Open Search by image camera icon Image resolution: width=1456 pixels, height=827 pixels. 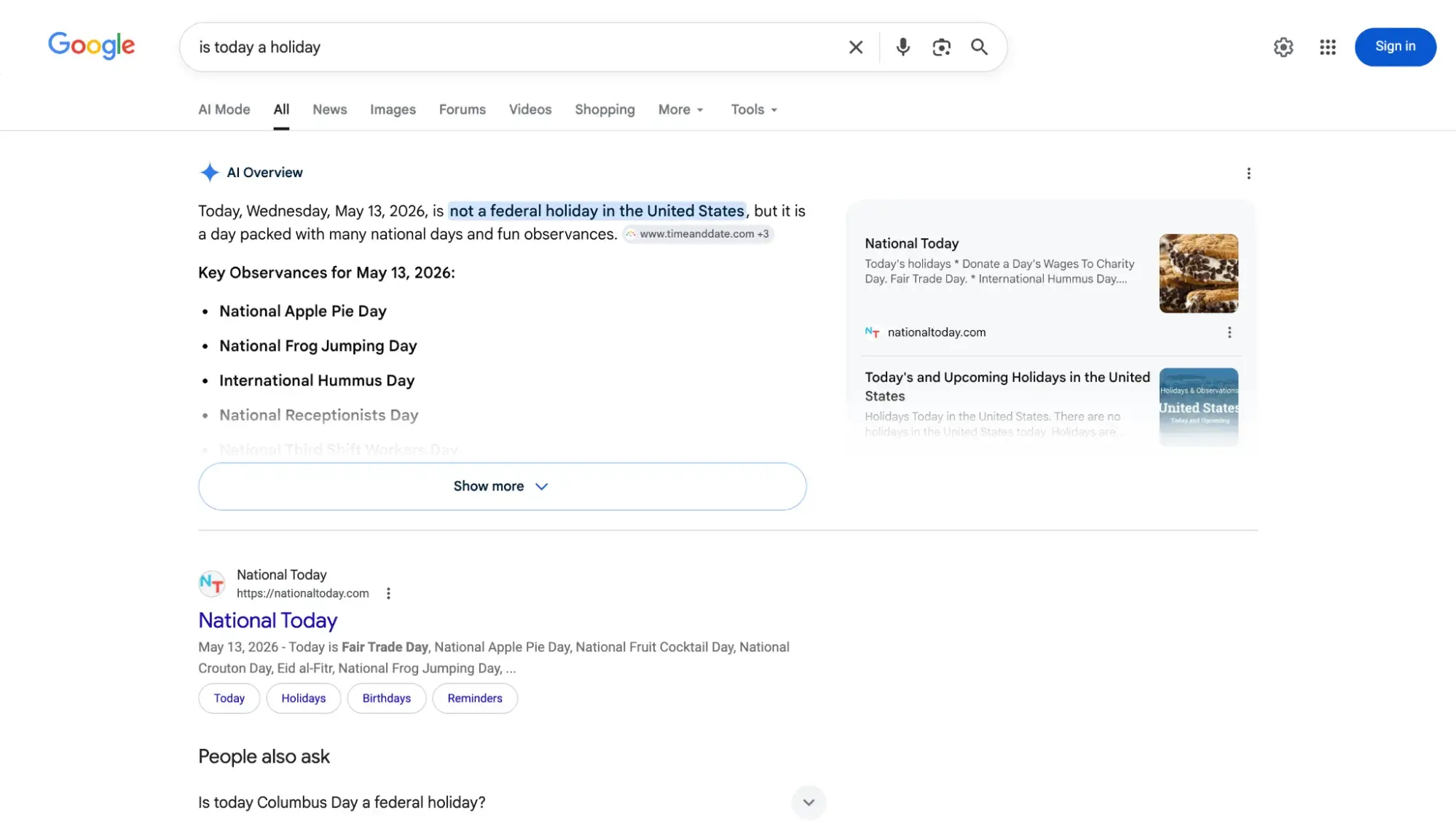coord(941,47)
